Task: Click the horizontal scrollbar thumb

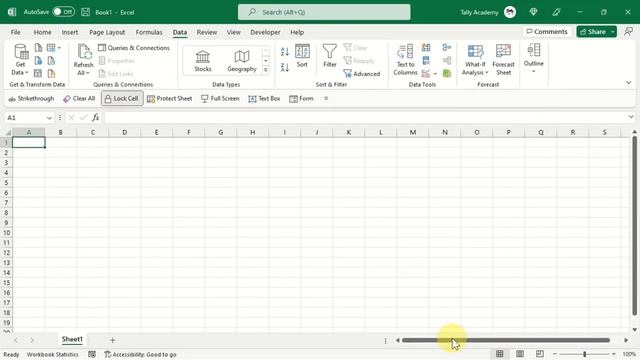Action: [506, 340]
